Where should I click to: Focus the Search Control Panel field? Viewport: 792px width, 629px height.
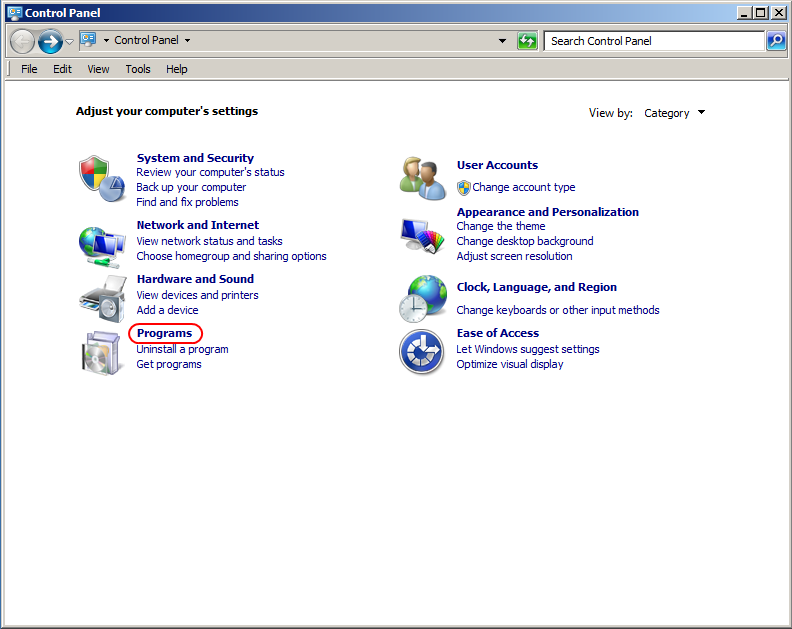click(654, 41)
